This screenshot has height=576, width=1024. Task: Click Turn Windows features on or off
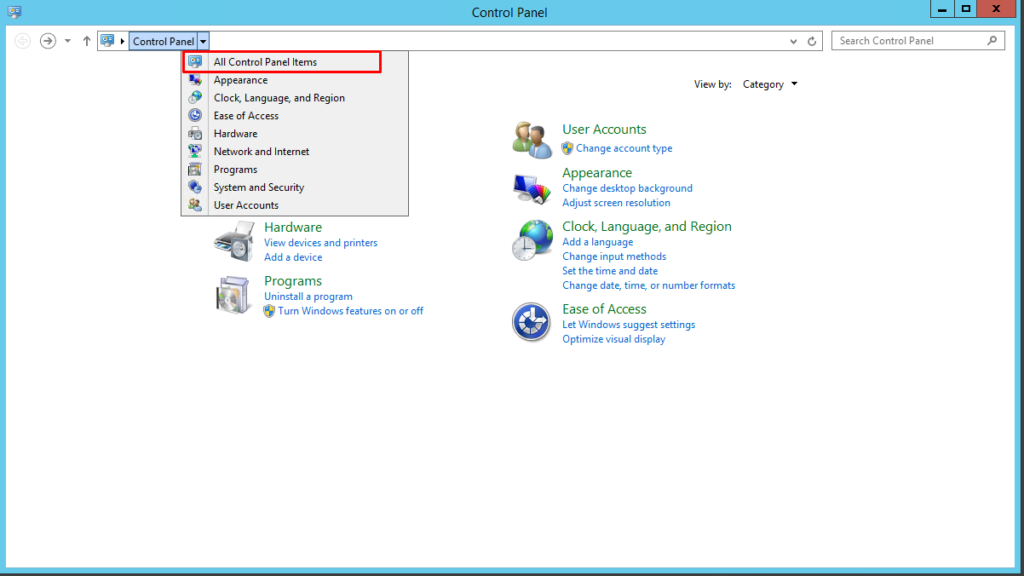pyautogui.click(x=350, y=311)
